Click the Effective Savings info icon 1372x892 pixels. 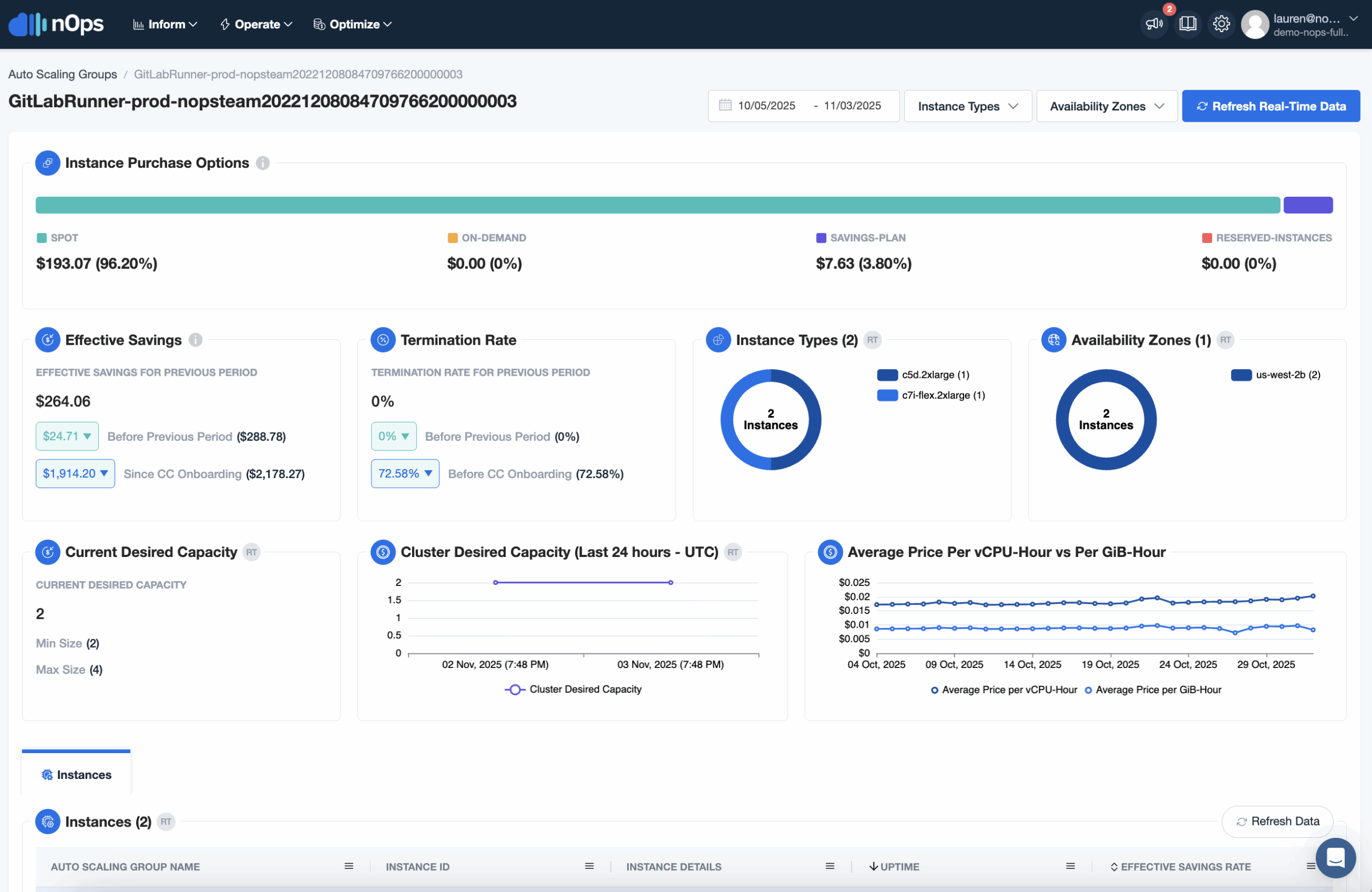click(196, 340)
